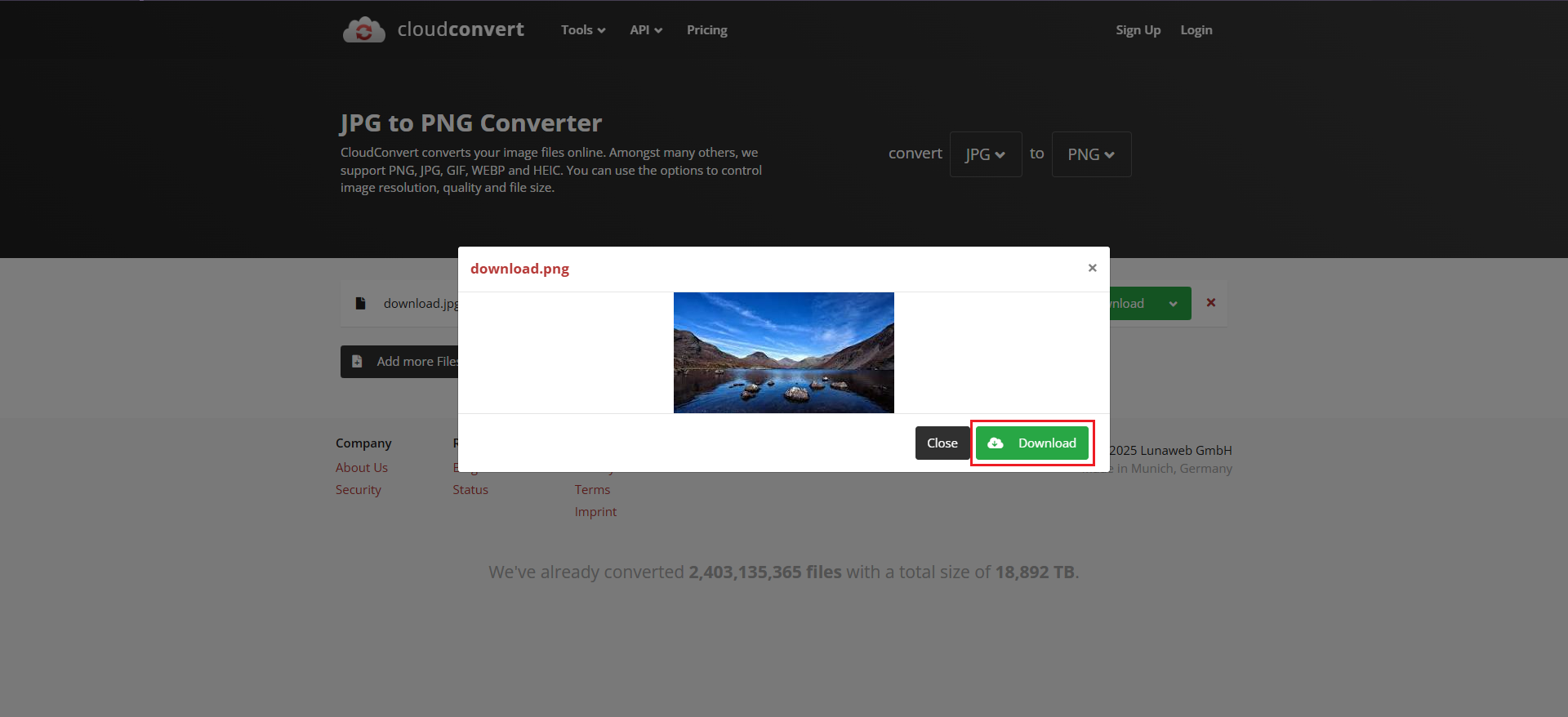Click the Login link
The height and width of the screenshot is (717, 1568).
click(x=1196, y=30)
